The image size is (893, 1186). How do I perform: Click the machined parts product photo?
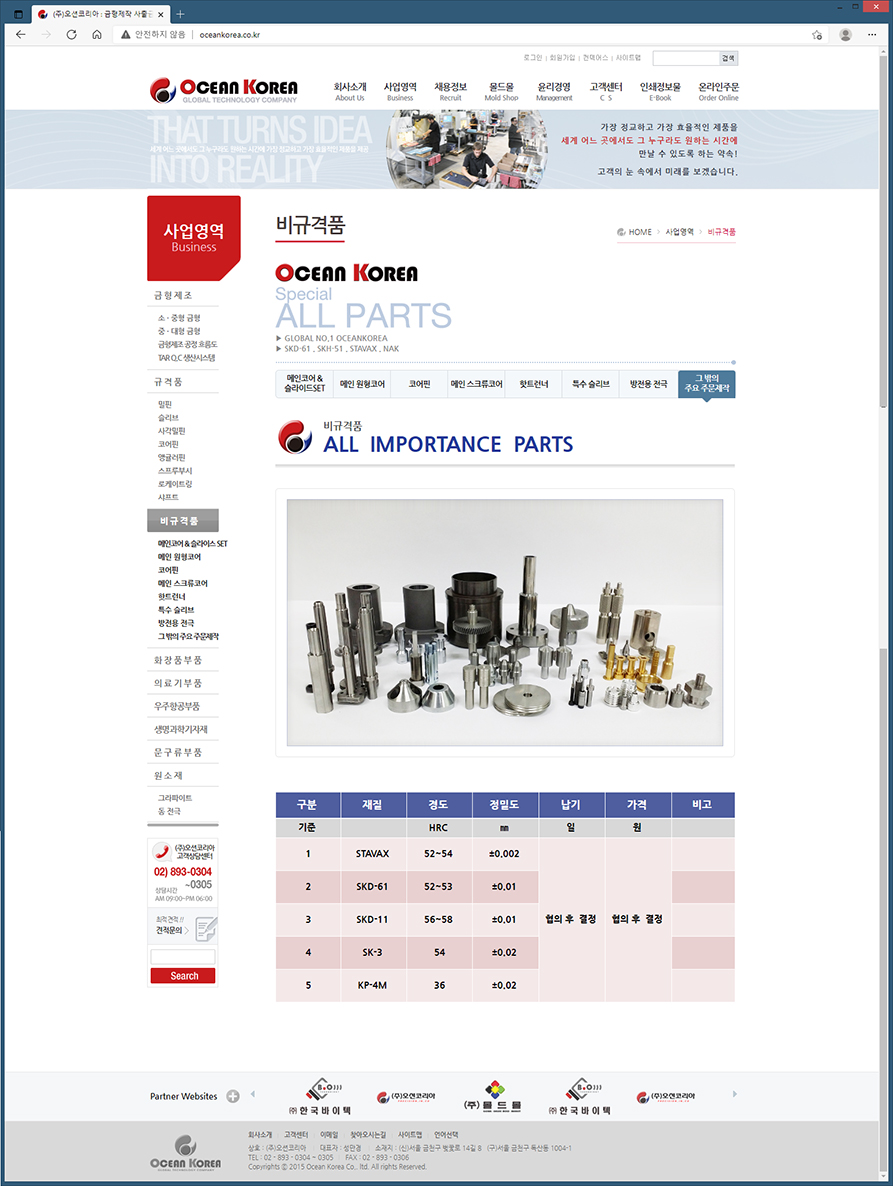click(x=505, y=622)
